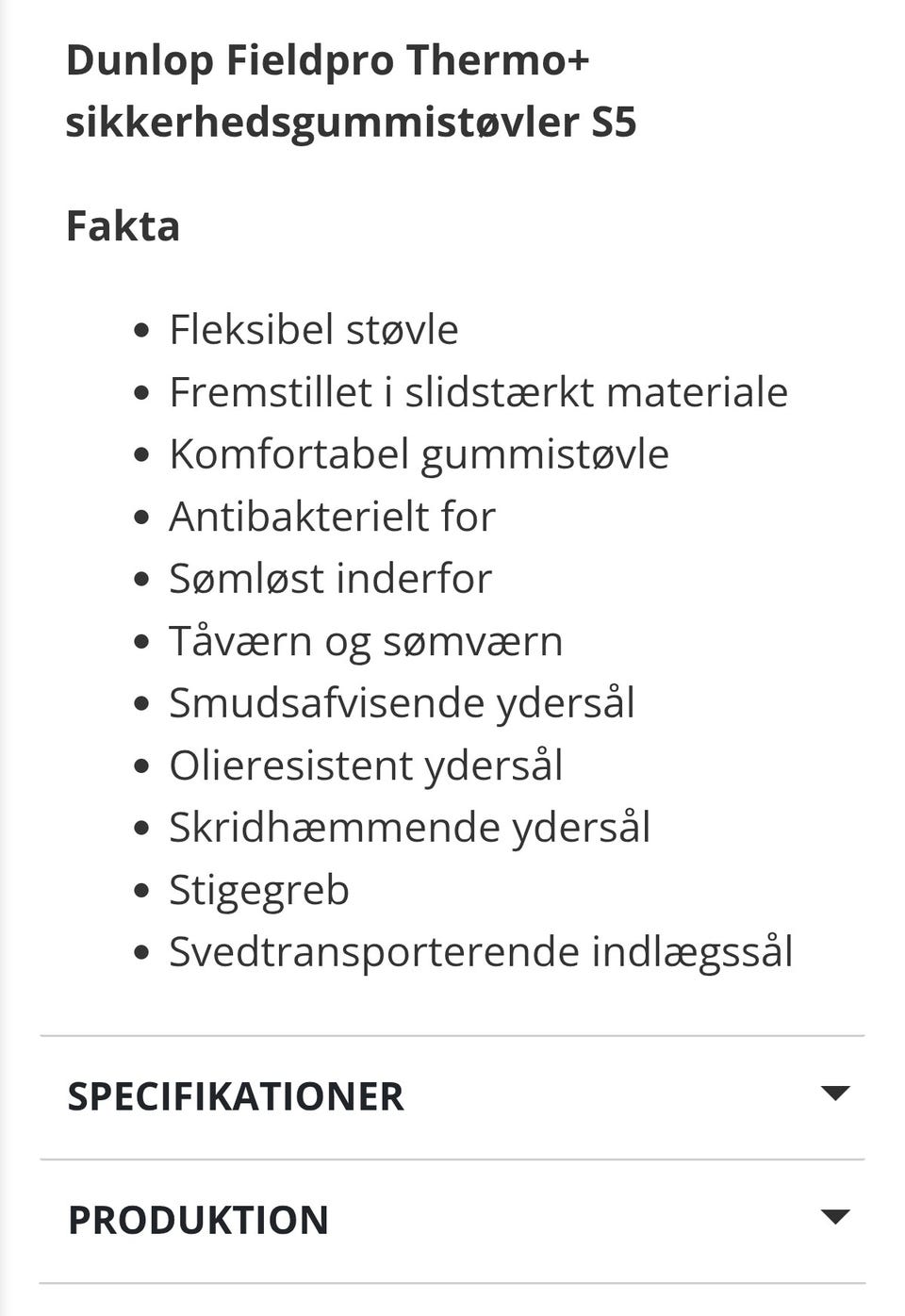Screen dimensions: 905x1316
Task: Expand the SPECIFIKATIONER section
Action: tap(452, 1096)
